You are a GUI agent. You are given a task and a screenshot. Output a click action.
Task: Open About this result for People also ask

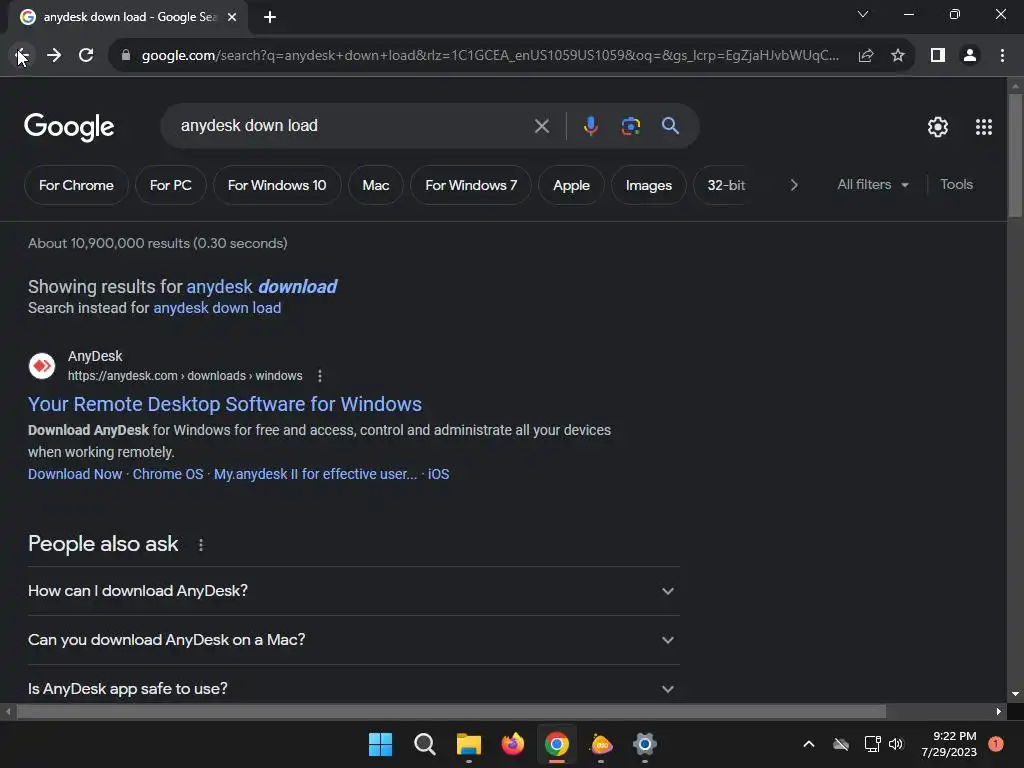(200, 545)
